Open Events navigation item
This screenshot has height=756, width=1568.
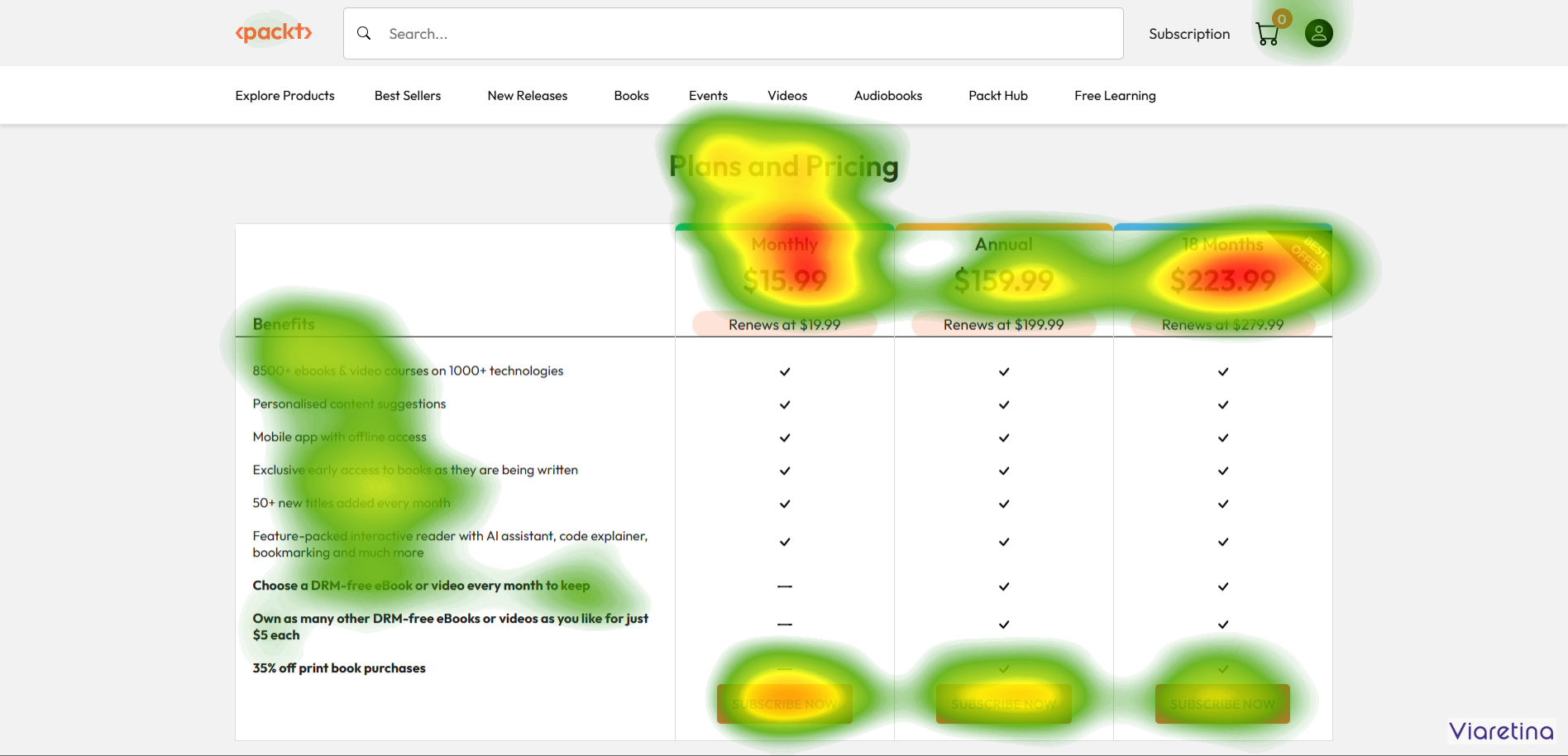coord(709,95)
